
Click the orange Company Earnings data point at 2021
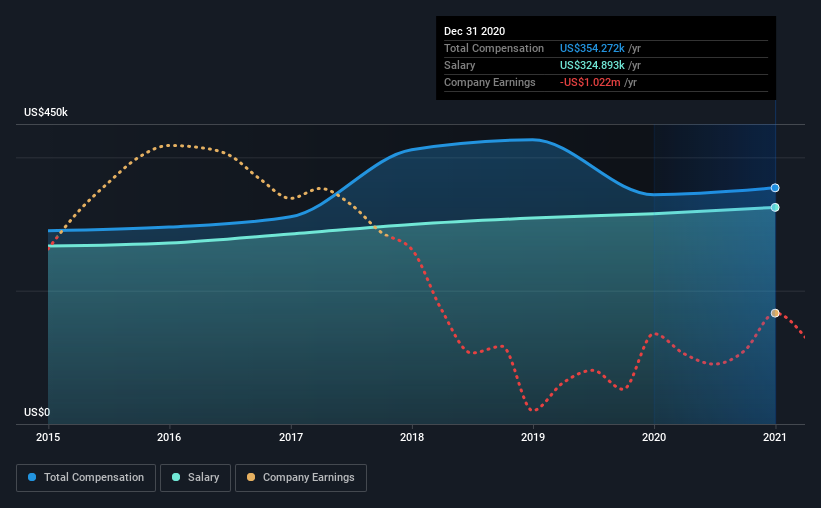(775, 313)
